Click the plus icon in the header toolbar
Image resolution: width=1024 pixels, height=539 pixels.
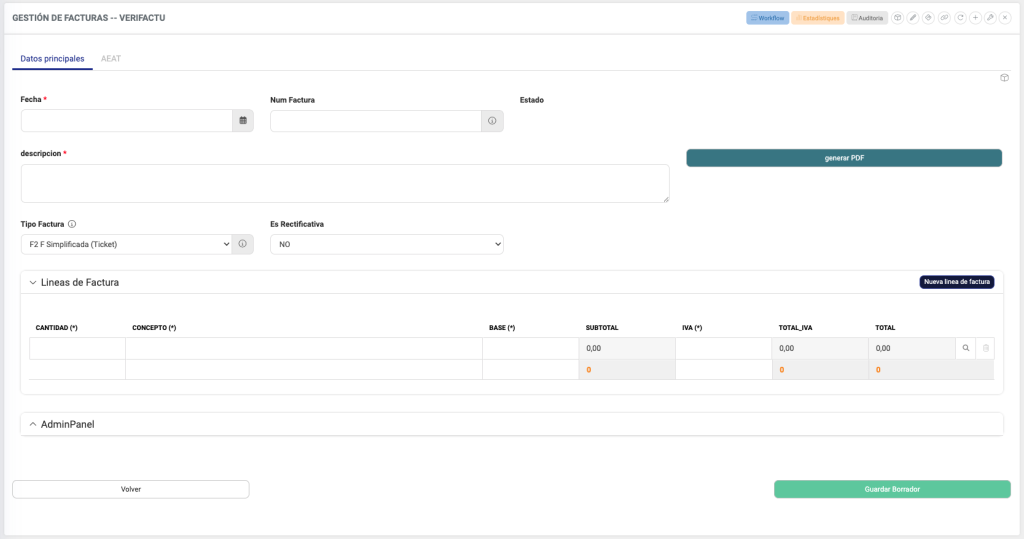tap(975, 18)
